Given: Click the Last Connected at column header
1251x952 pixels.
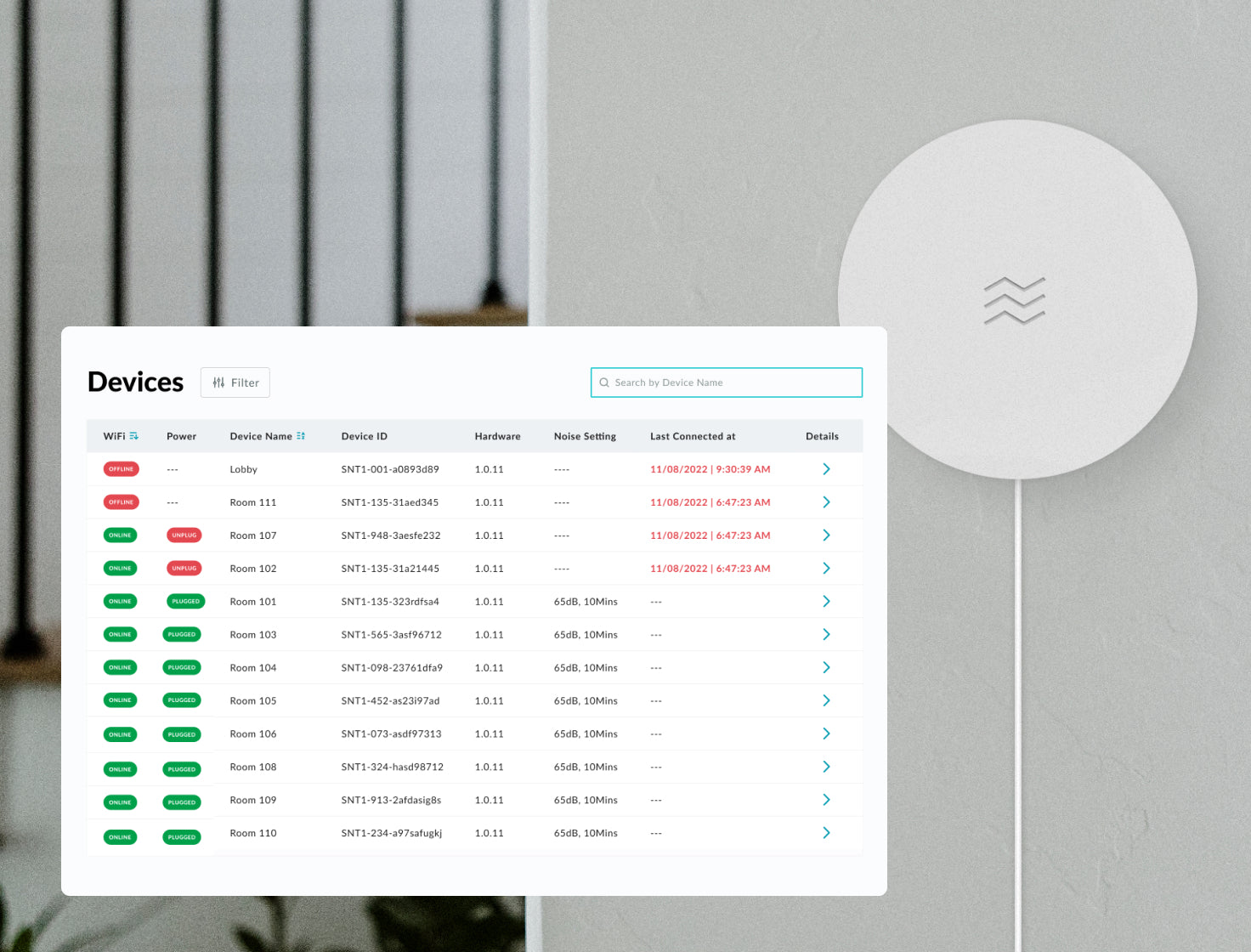Looking at the screenshot, I should coord(693,436).
